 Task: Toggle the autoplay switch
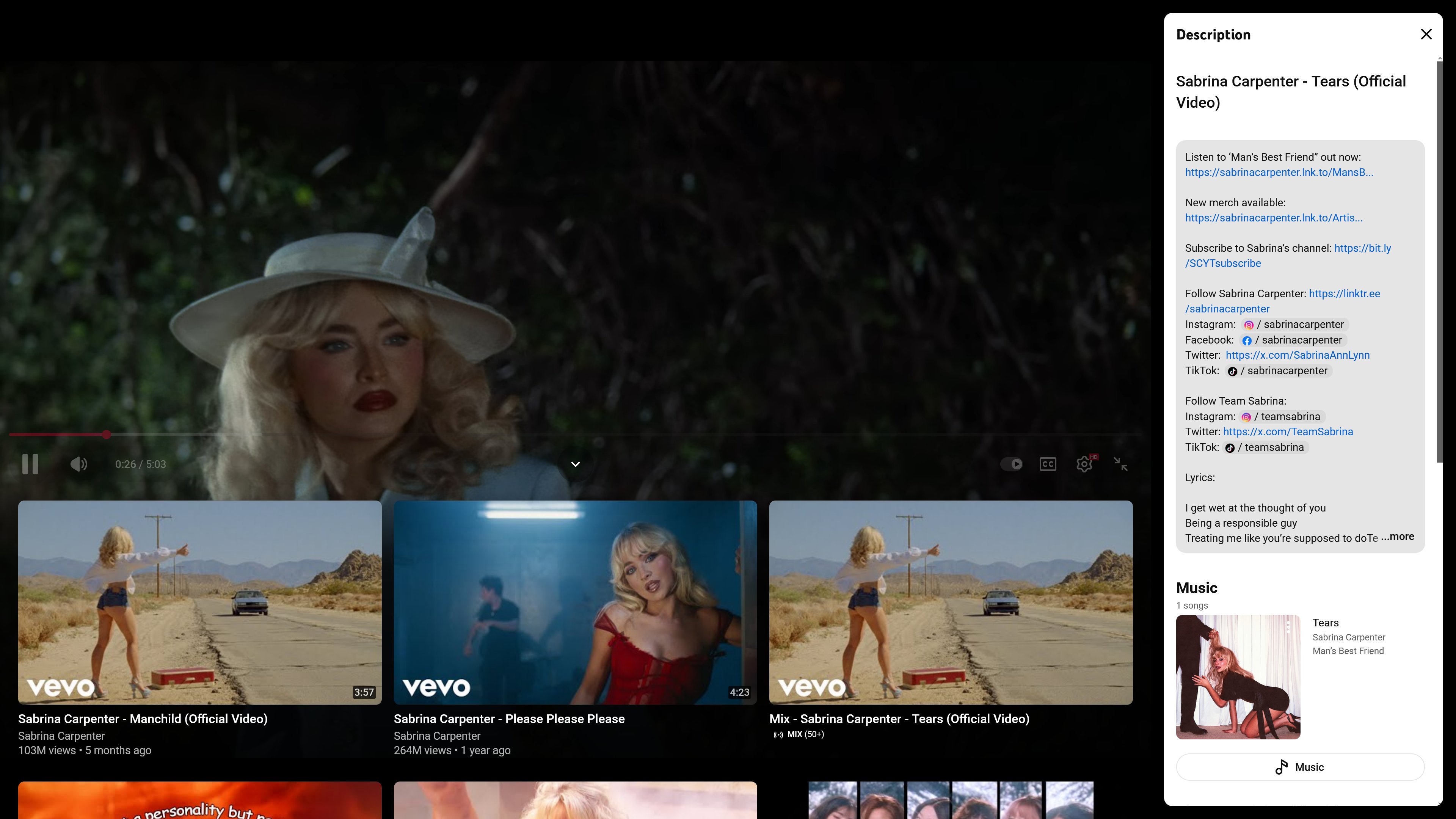pyautogui.click(x=1011, y=464)
